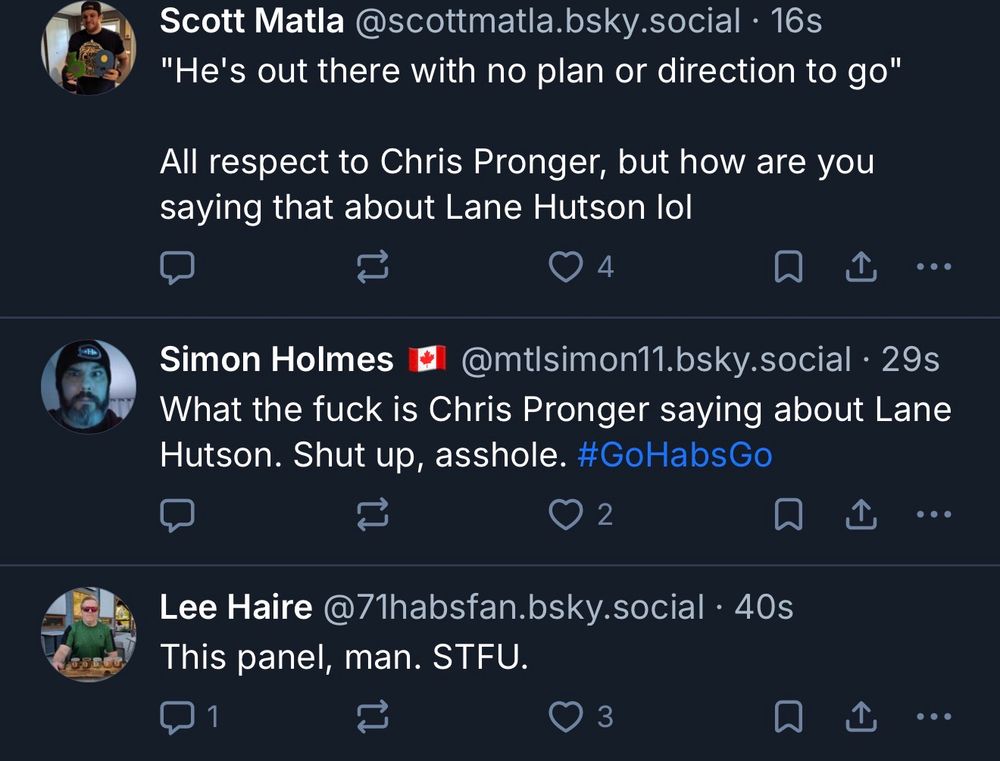
Task: Bookmark Simon Holmes's post
Action: [790, 514]
